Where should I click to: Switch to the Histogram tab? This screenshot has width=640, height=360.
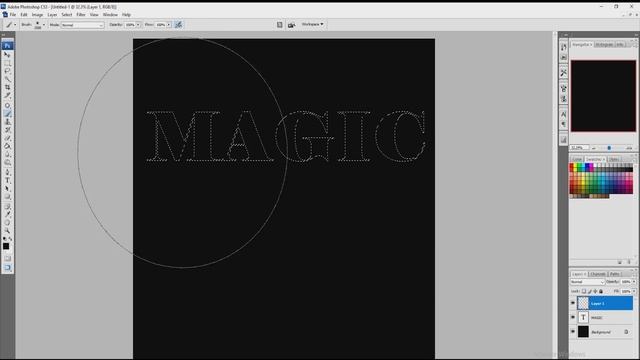[x=604, y=44]
